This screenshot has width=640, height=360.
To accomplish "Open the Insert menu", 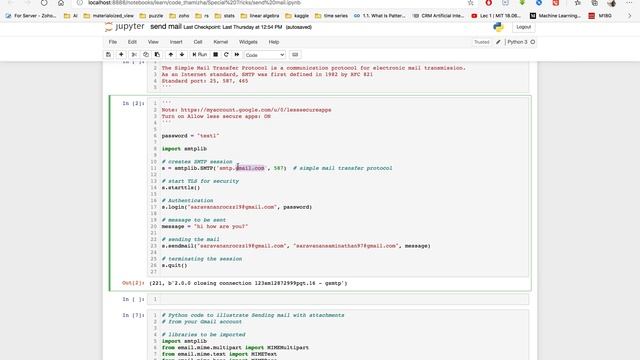I will [x=176, y=42].
